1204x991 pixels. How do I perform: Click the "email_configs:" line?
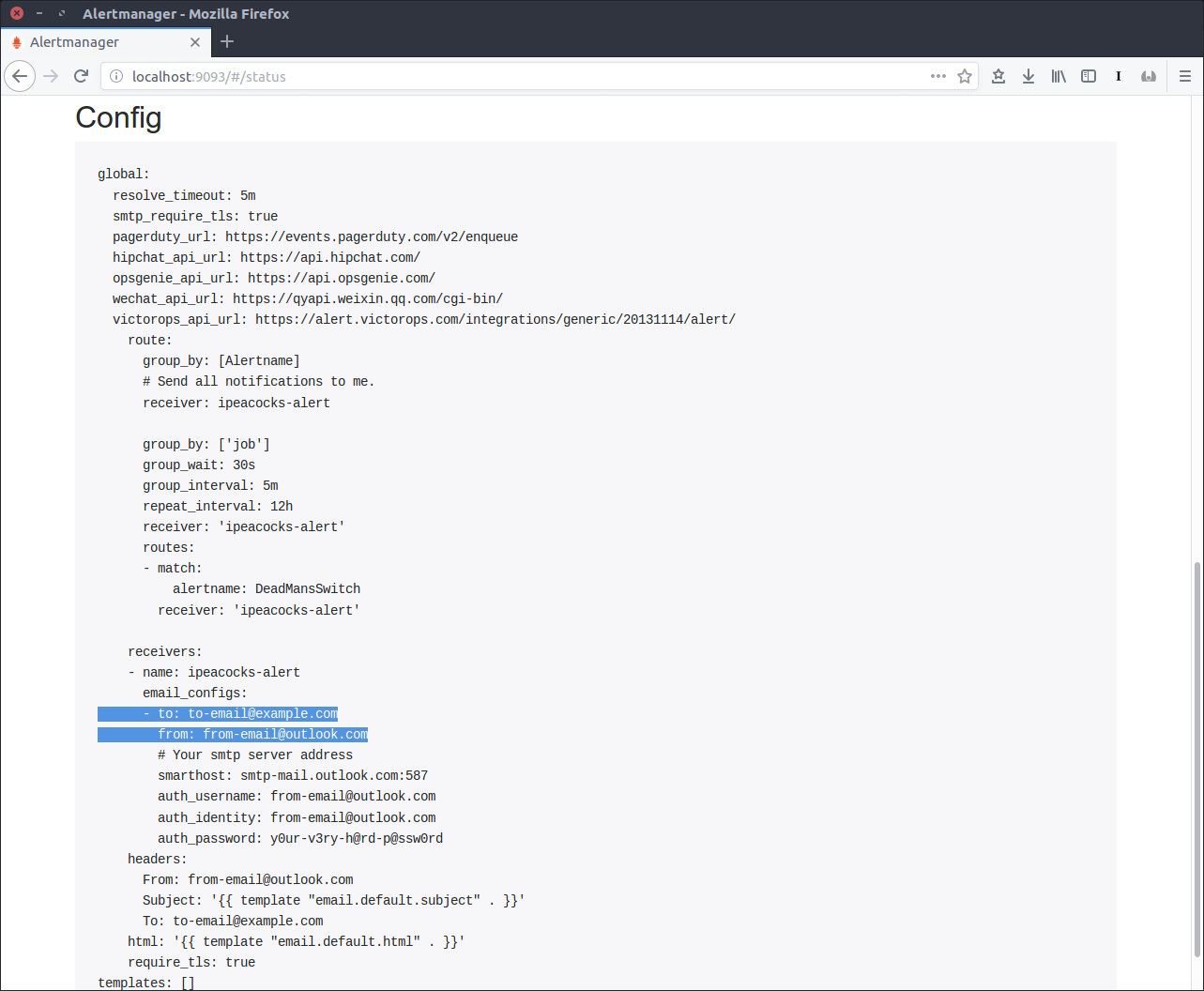(x=195, y=693)
